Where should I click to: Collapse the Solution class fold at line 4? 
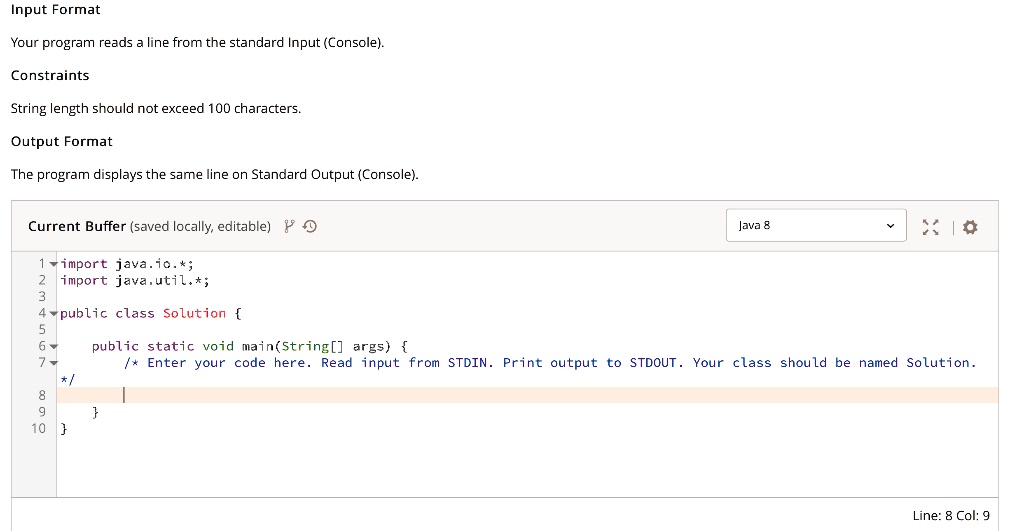coord(54,314)
